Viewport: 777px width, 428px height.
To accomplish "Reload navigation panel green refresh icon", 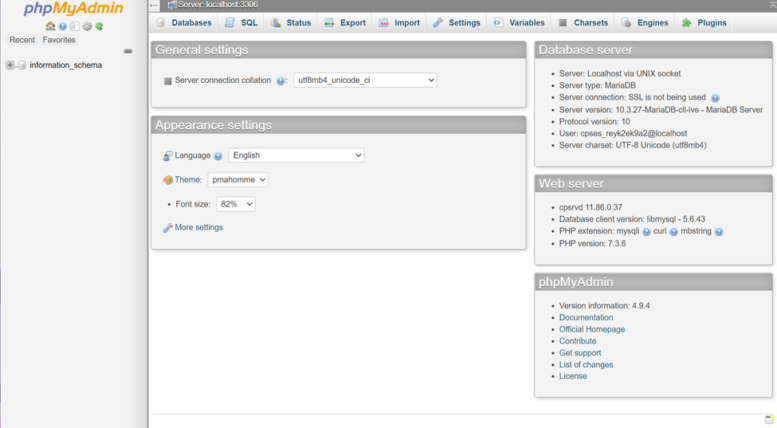I will [x=99, y=26].
